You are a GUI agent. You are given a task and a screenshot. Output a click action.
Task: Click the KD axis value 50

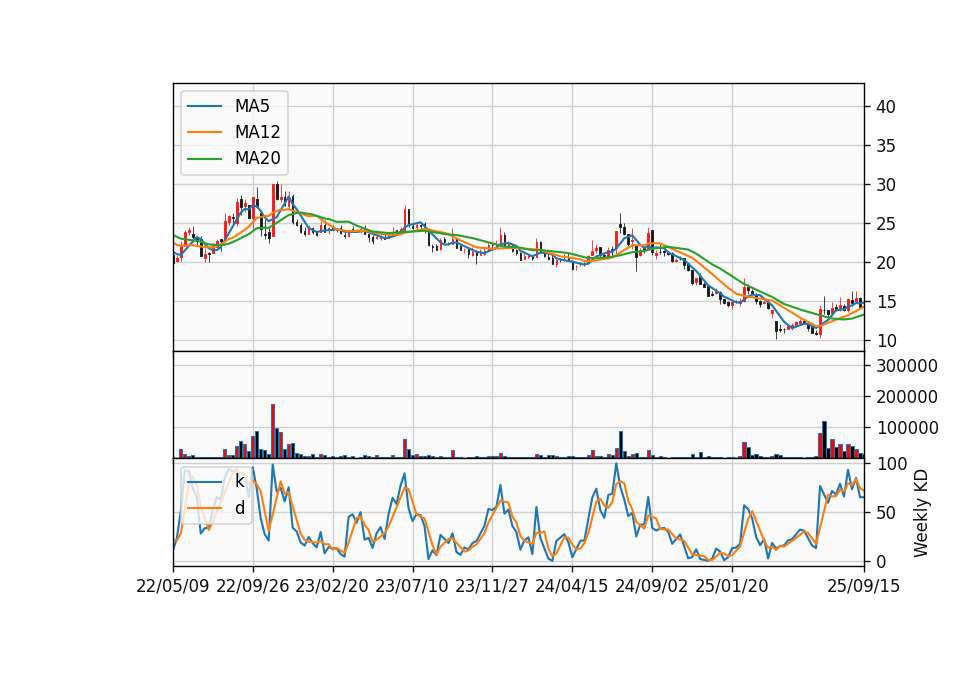pyautogui.click(x=886, y=513)
